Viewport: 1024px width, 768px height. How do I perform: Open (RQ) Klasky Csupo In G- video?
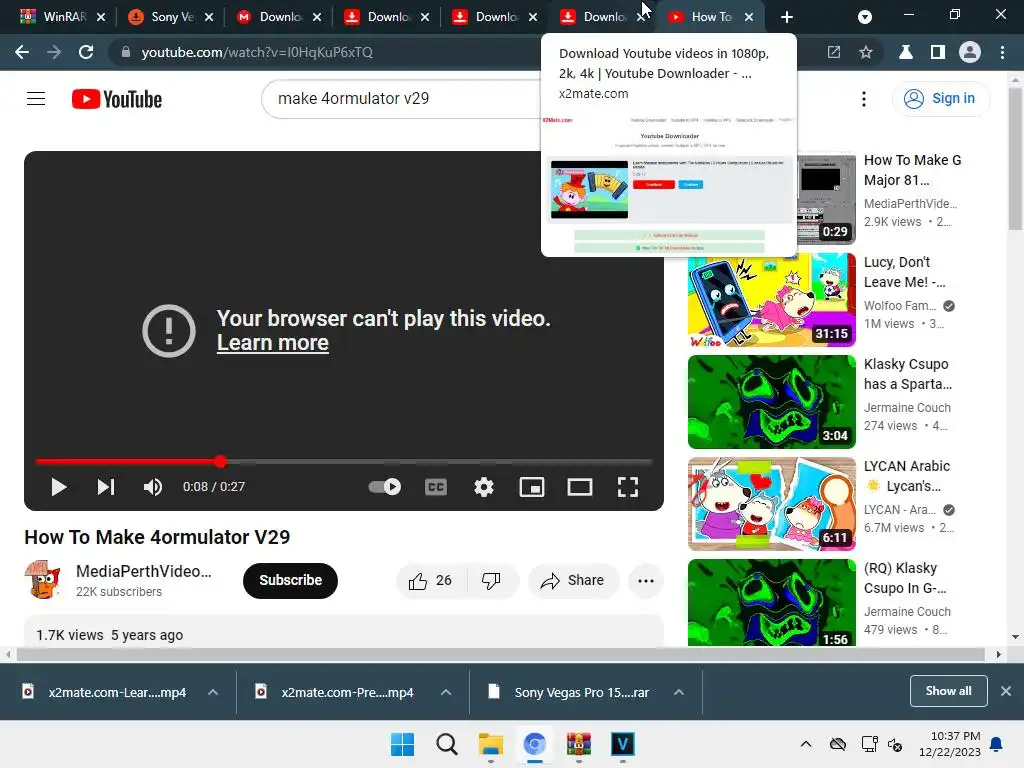[771, 602]
